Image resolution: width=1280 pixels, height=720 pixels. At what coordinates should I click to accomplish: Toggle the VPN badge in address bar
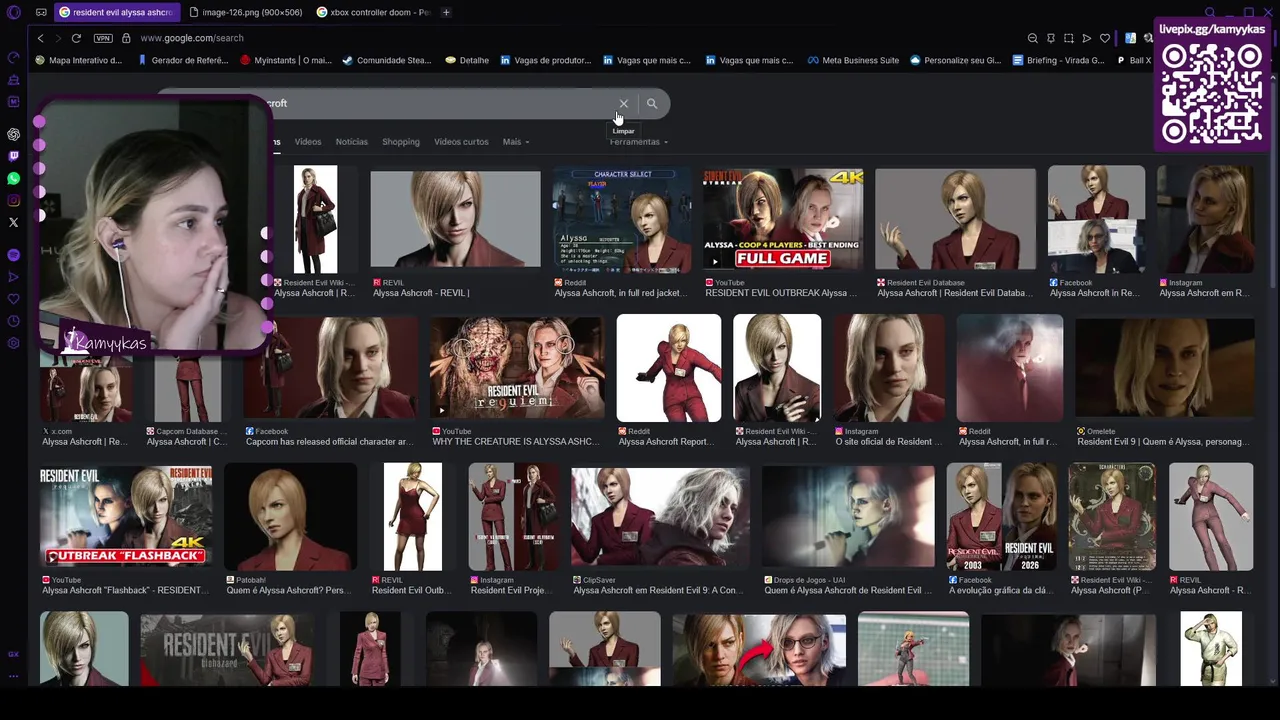pyautogui.click(x=103, y=38)
